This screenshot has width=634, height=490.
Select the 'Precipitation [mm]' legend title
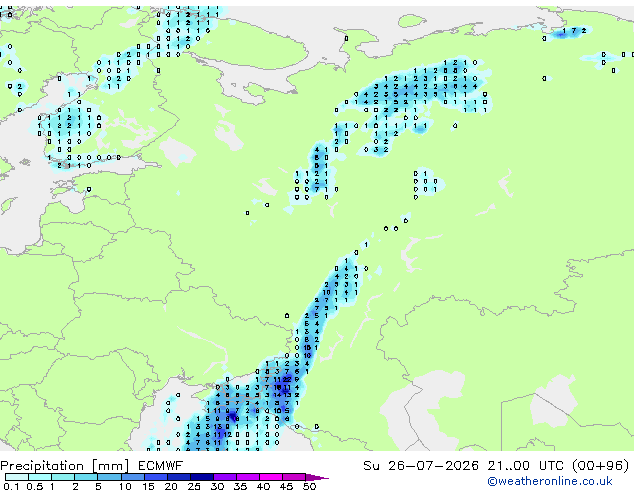coord(65,466)
